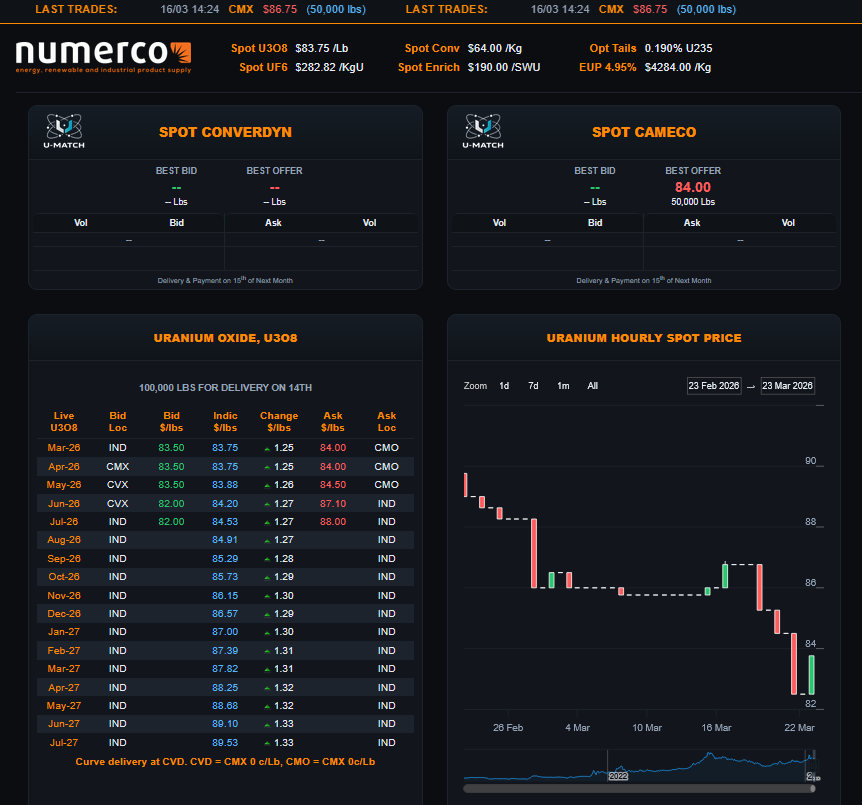Click the chart navigator horizontal scrollbar
This screenshot has width=862, height=805.
click(x=638, y=789)
